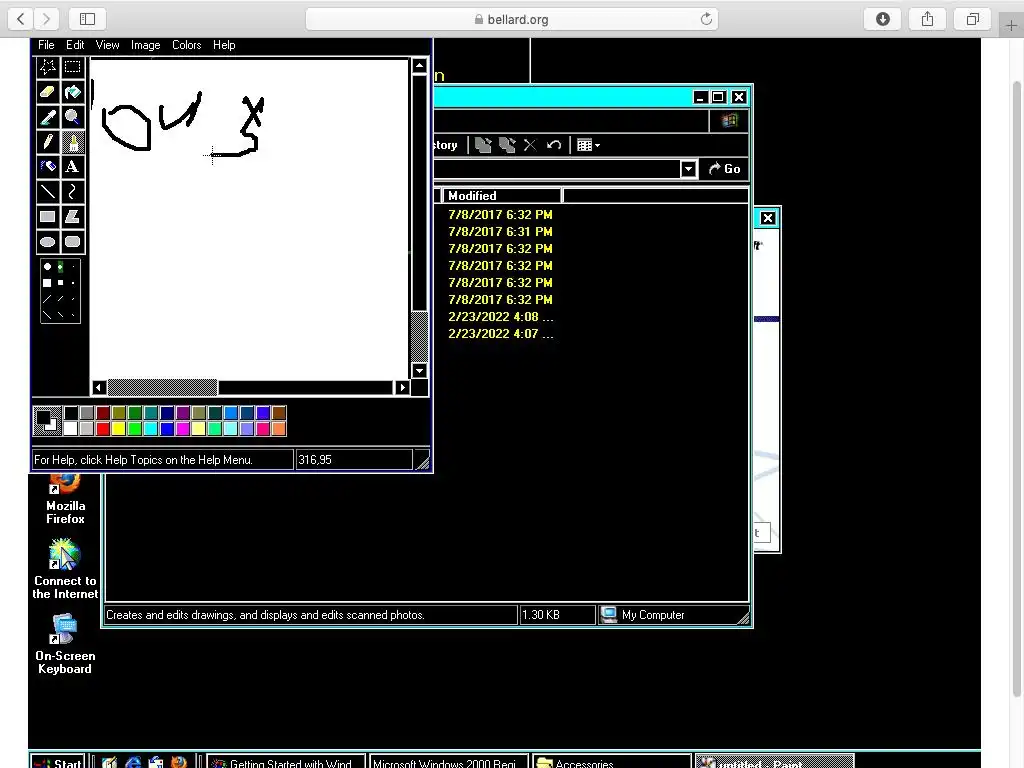
Task: Select the rectangular Select tool in Paint
Action: pyautogui.click(x=72, y=67)
